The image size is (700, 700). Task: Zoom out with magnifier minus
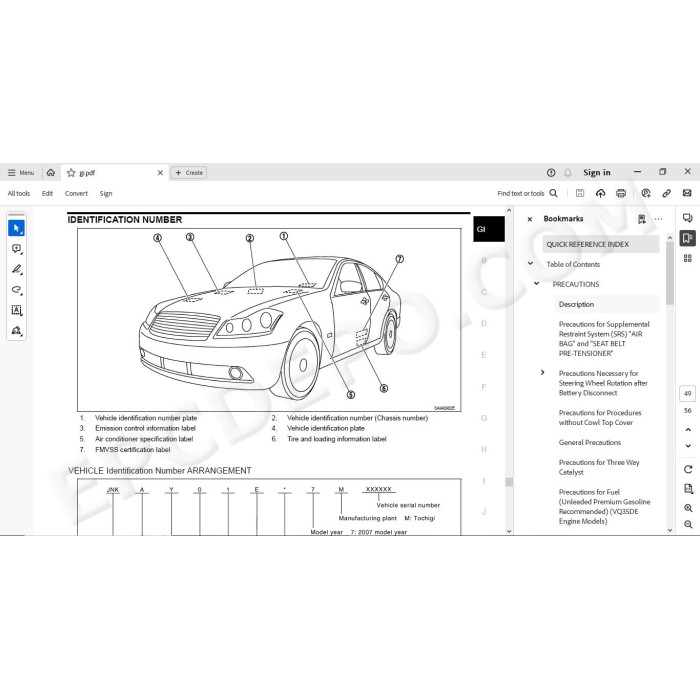[x=688, y=524]
